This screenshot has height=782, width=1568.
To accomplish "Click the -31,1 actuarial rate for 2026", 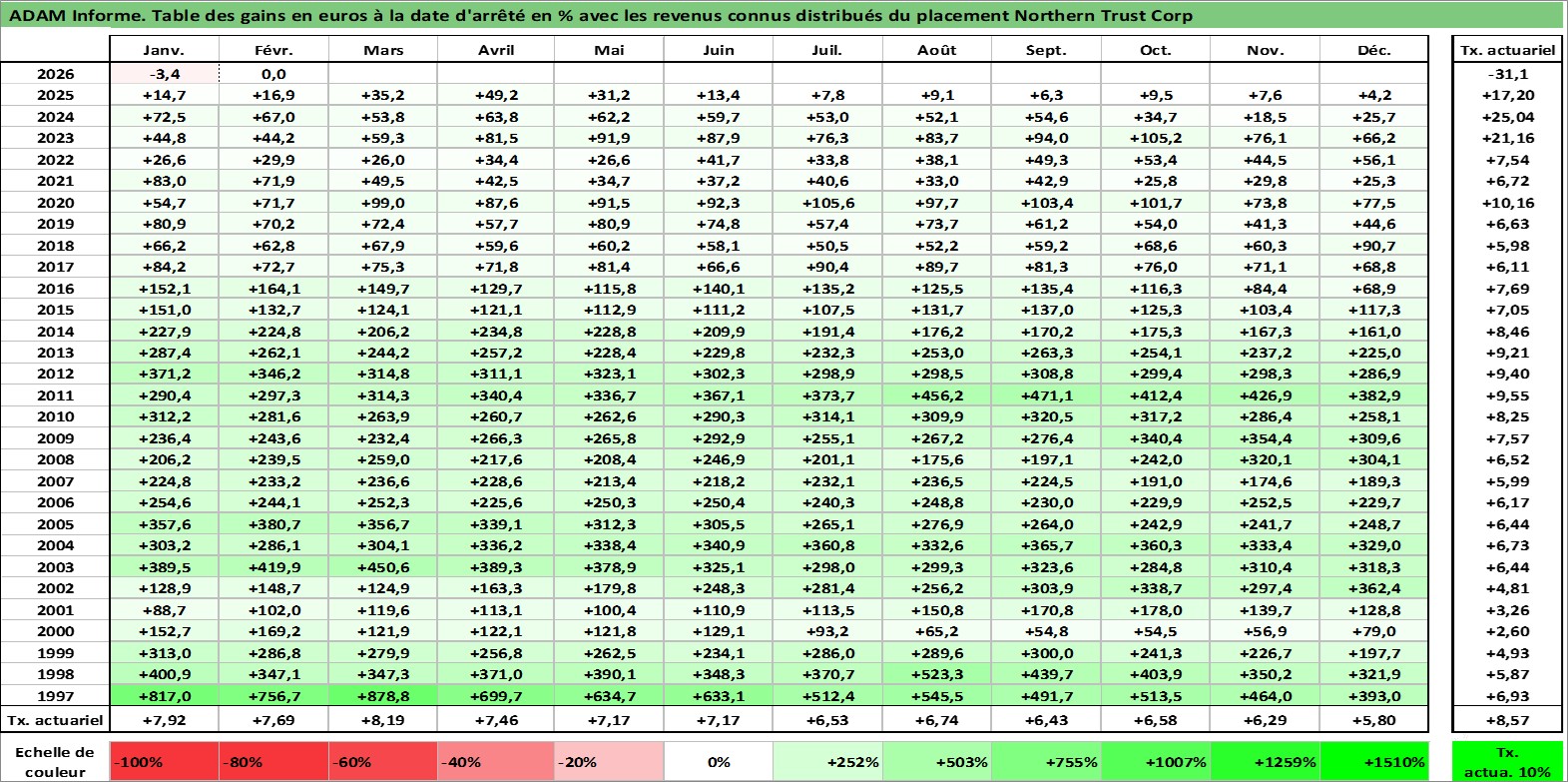I will pos(1507,74).
